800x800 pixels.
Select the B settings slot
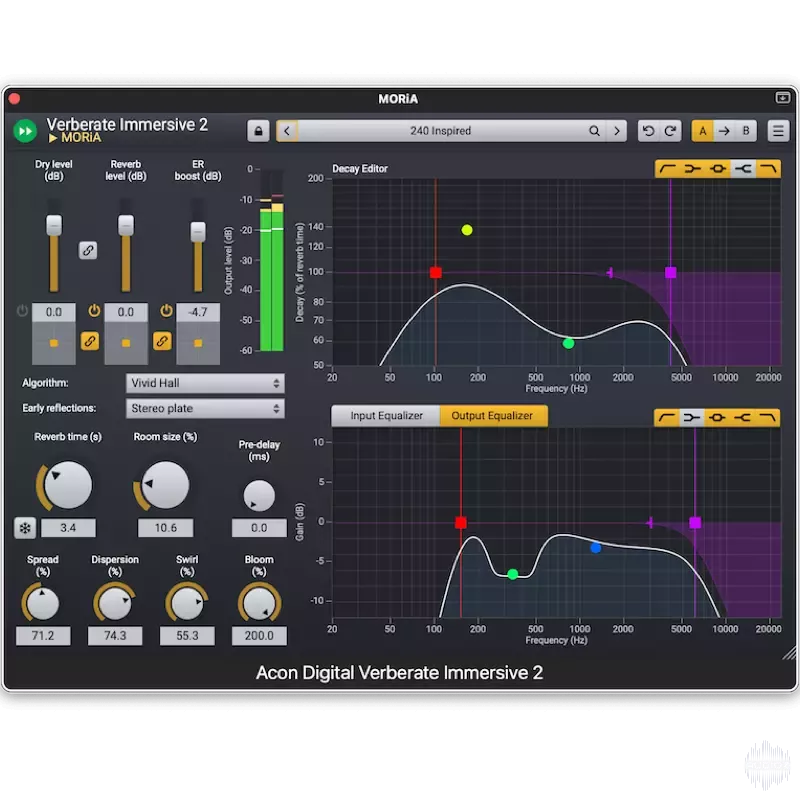coord(746,131)
